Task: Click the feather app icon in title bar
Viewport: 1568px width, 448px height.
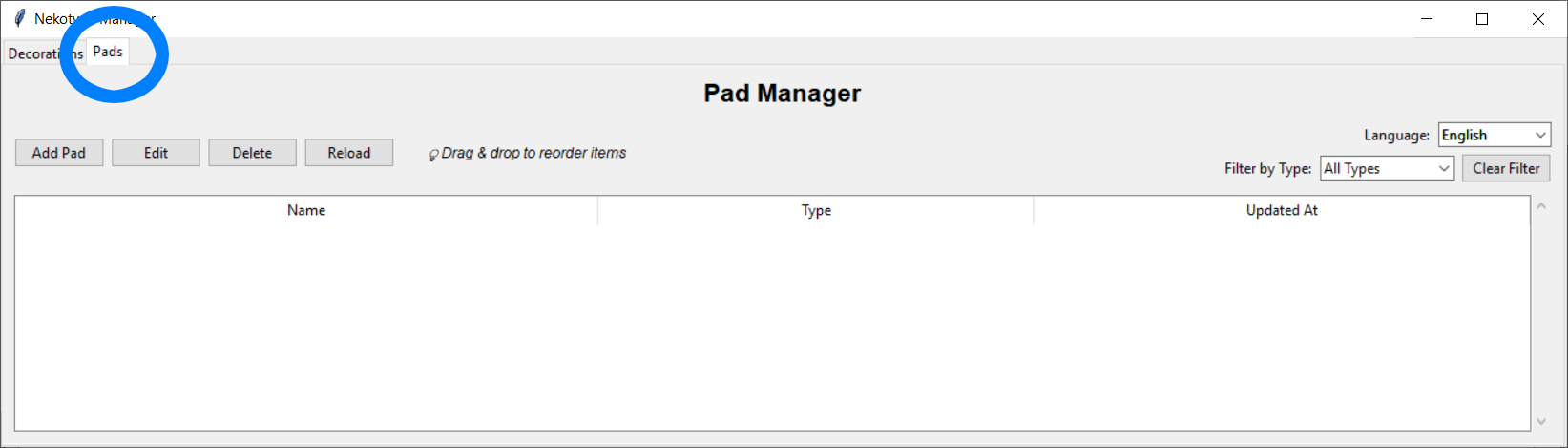Action: click(19, 19)
